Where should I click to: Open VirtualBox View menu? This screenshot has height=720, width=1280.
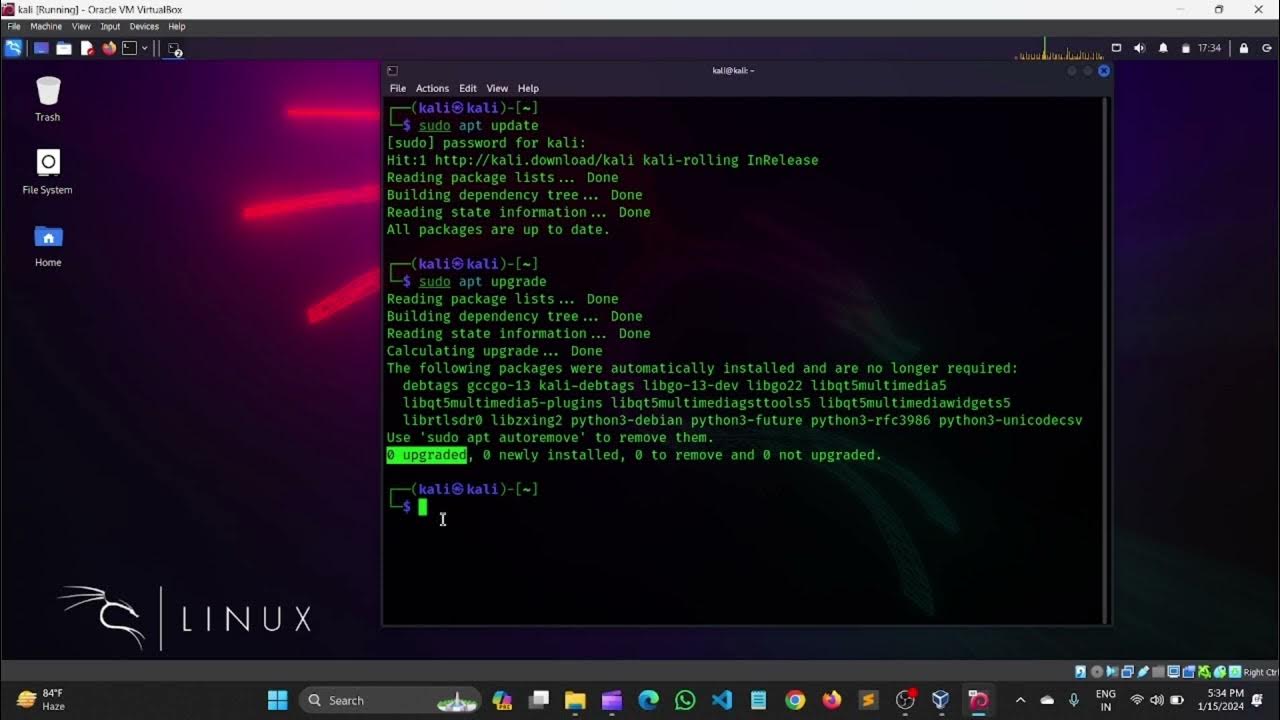coord(81,27)
